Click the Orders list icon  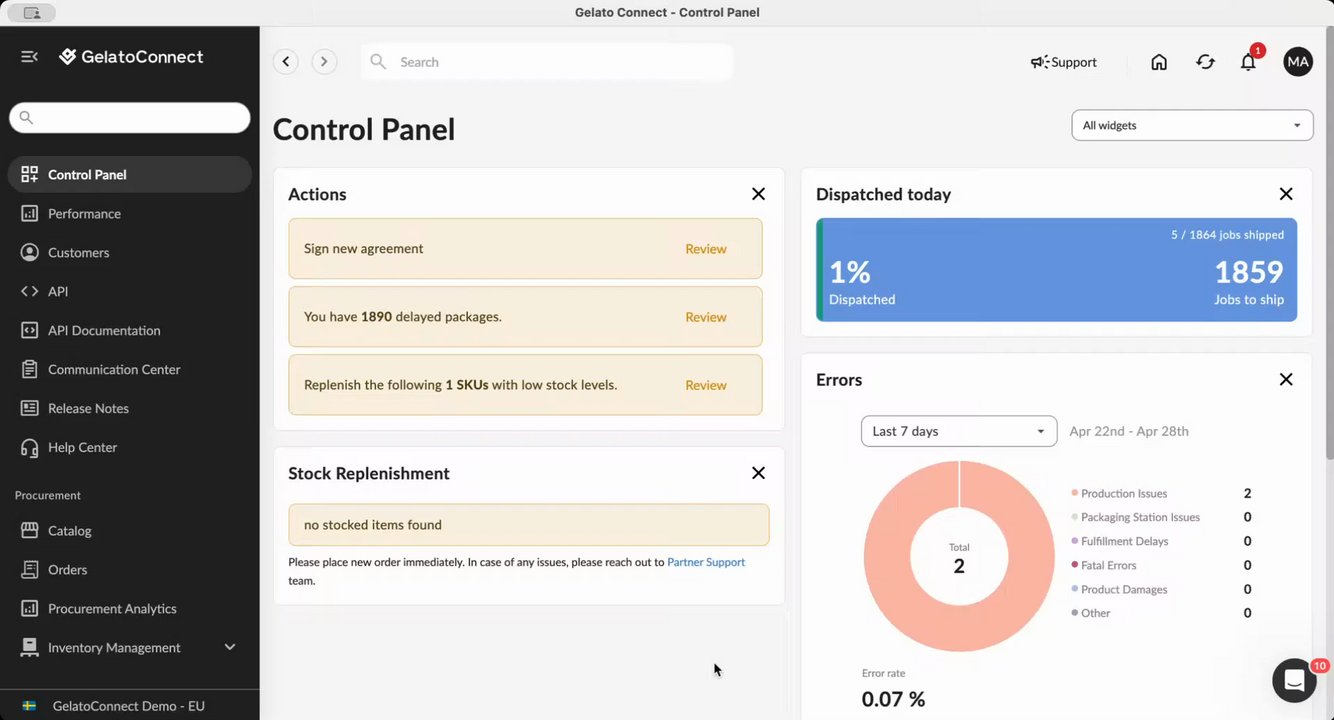(29, 569)
